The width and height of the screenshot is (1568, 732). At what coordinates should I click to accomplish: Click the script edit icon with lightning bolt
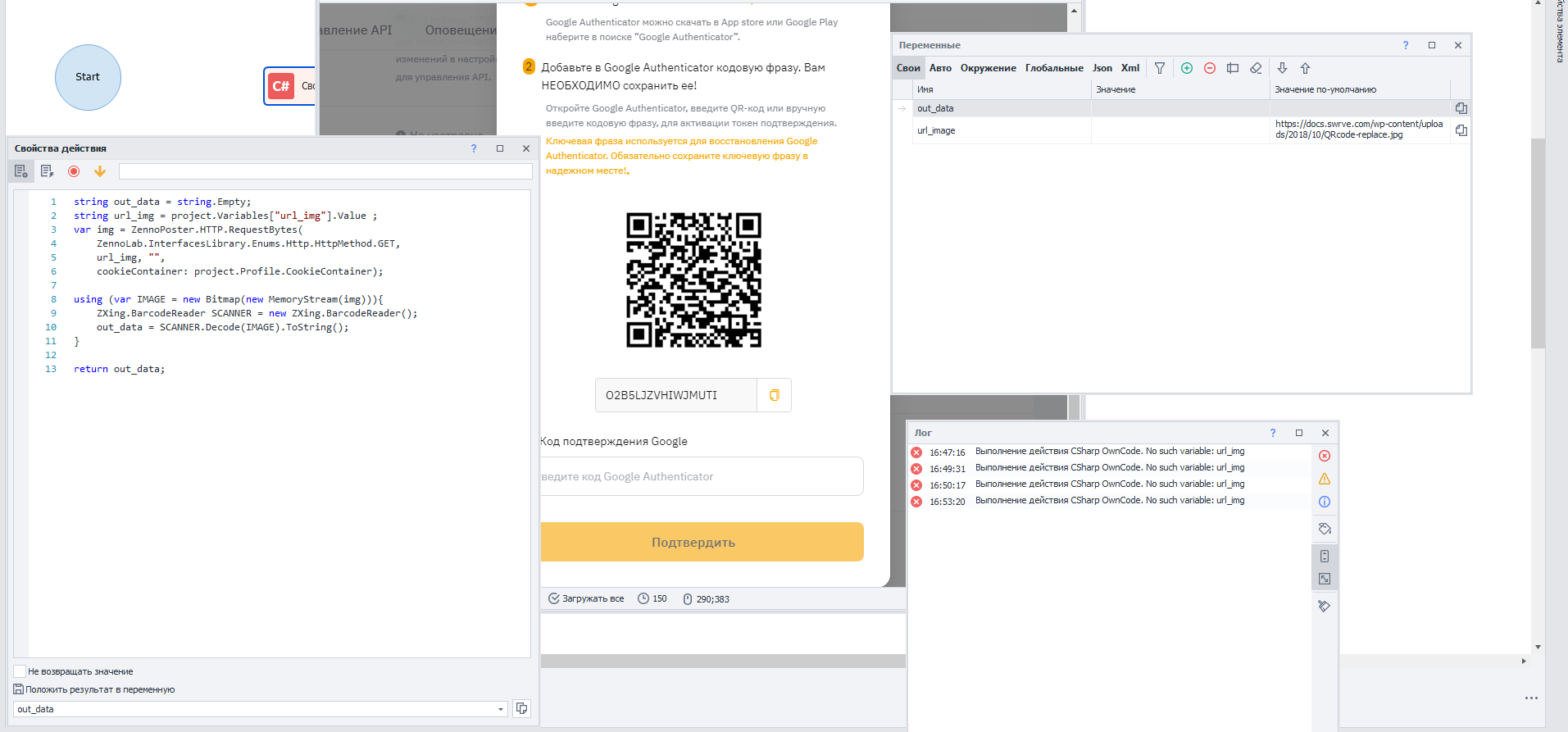click(x=47, y=171)
